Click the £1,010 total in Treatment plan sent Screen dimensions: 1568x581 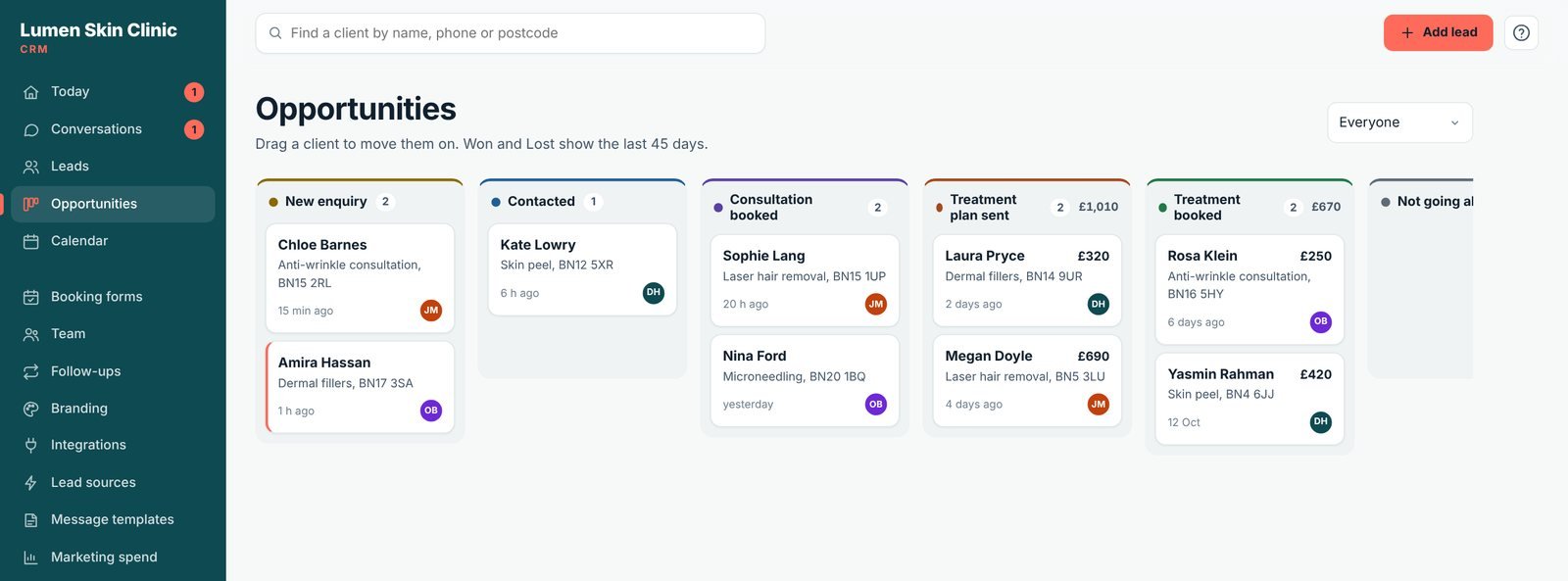point(1099,207)
